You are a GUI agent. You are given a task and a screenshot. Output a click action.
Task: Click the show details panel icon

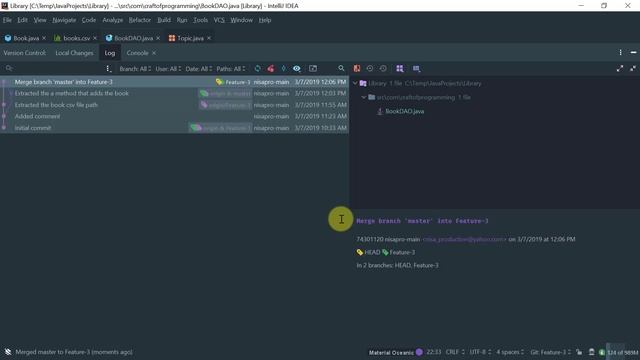(416, 69)
